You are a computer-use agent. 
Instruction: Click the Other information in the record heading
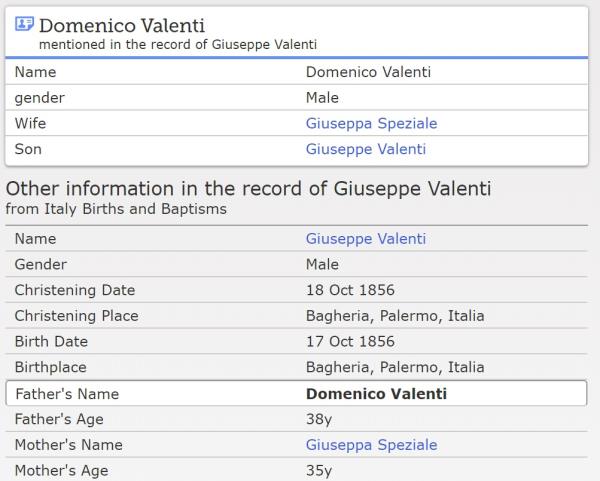pos(248,189)
